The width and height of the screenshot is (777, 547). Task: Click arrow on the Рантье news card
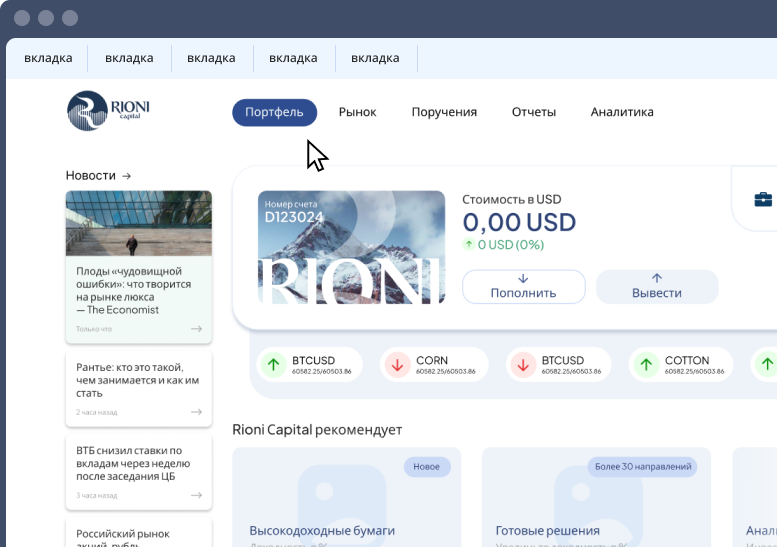coord(197,412)
